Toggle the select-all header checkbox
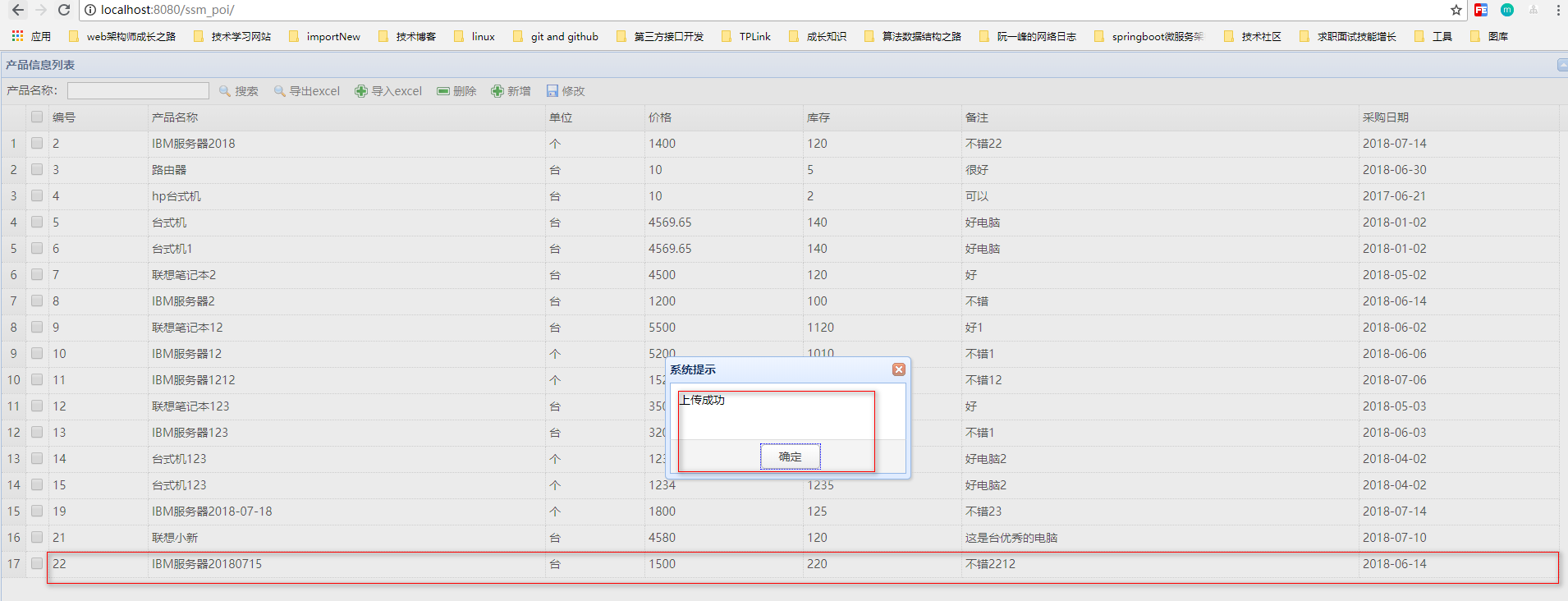This screenshot has height=601, width=1568. tap(37, 117)
